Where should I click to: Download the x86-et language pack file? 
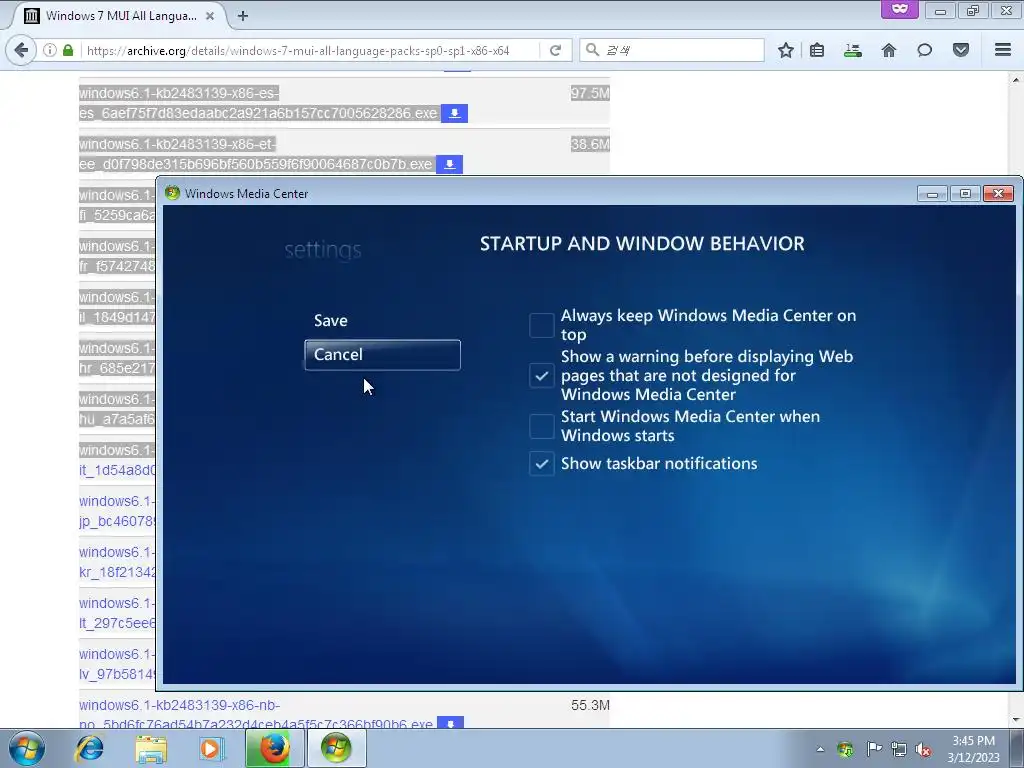[x=449, y=164]
